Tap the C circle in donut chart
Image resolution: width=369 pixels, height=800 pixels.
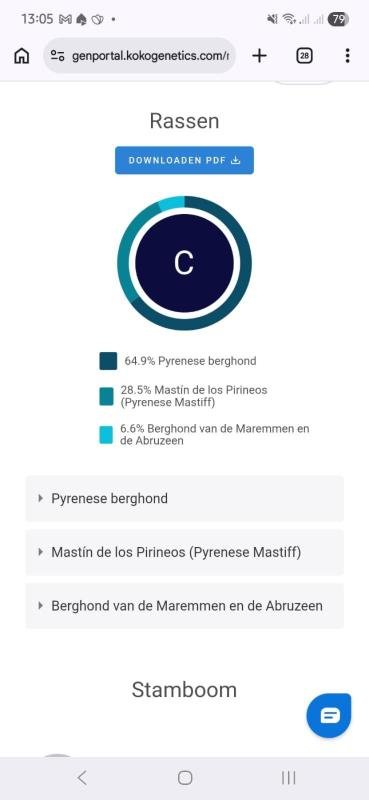[x=184, y=263]
